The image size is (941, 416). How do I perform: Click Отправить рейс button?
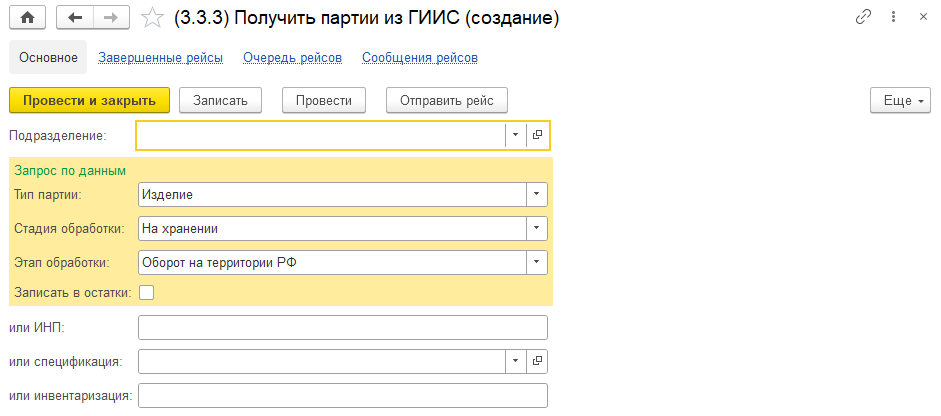click(447, 100)
